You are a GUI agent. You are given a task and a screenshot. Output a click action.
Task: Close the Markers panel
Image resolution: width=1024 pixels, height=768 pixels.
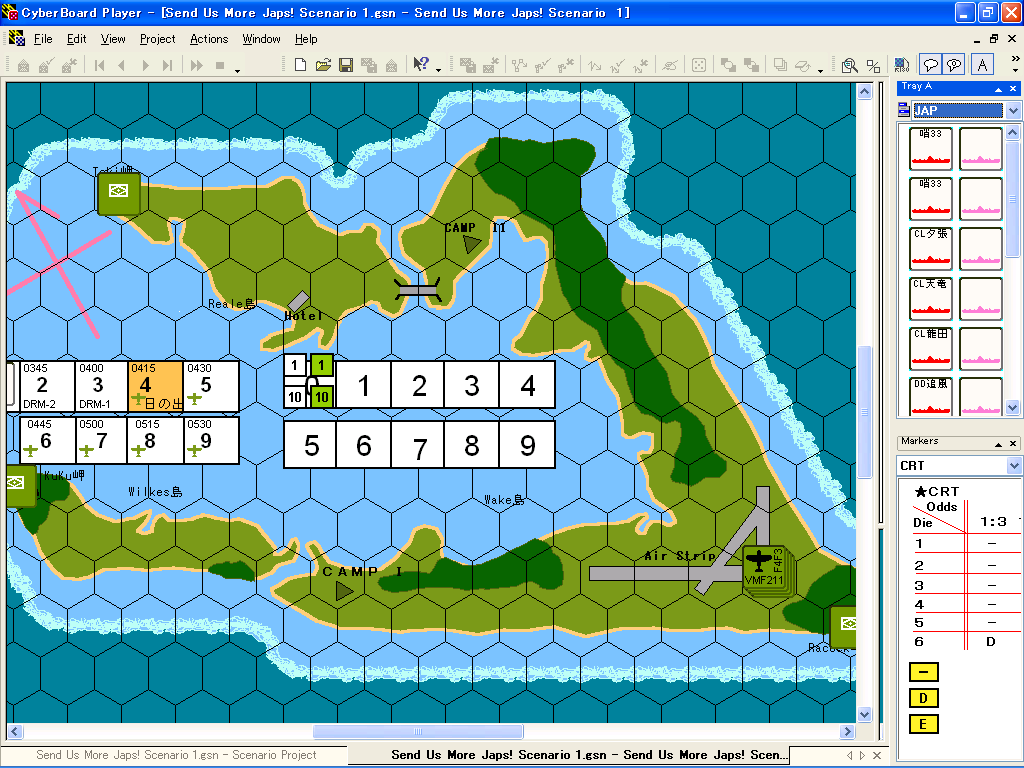[1013, 444]
